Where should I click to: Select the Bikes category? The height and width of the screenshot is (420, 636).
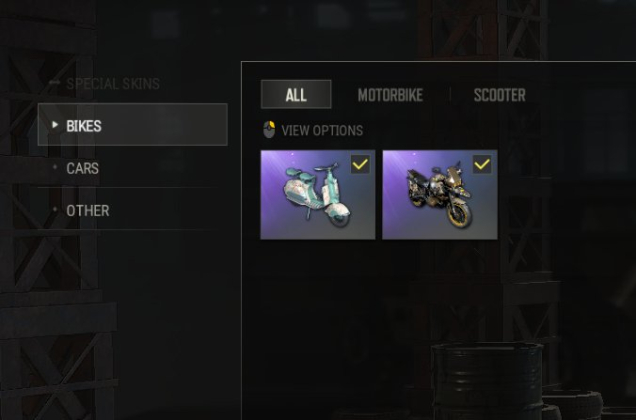[132, 125]
